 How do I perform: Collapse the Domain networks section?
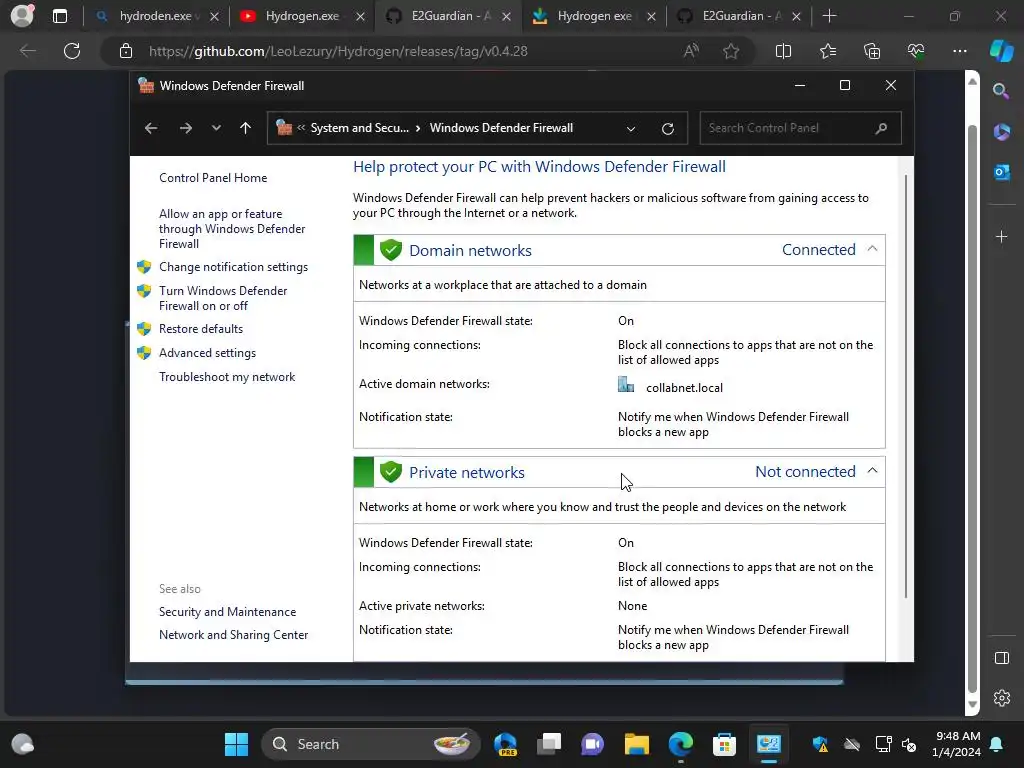click(872, 249)
